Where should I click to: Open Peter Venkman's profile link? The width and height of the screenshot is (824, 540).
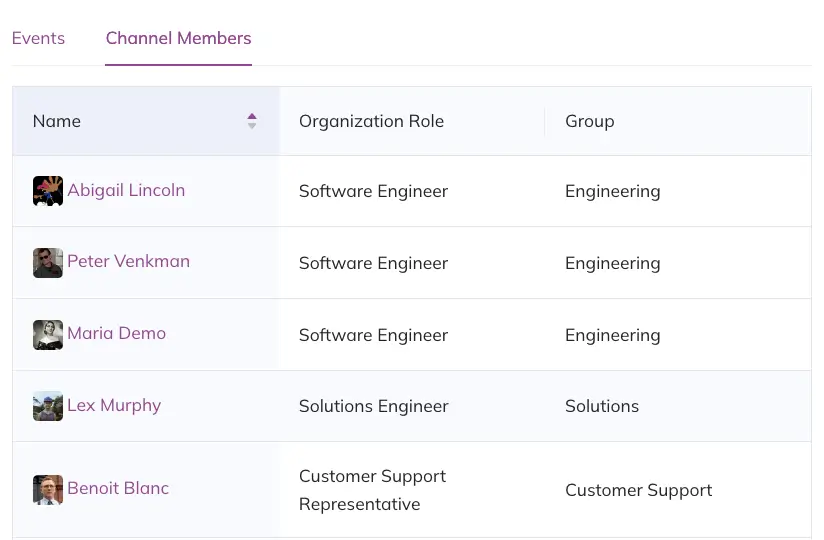tap(128, 261)
